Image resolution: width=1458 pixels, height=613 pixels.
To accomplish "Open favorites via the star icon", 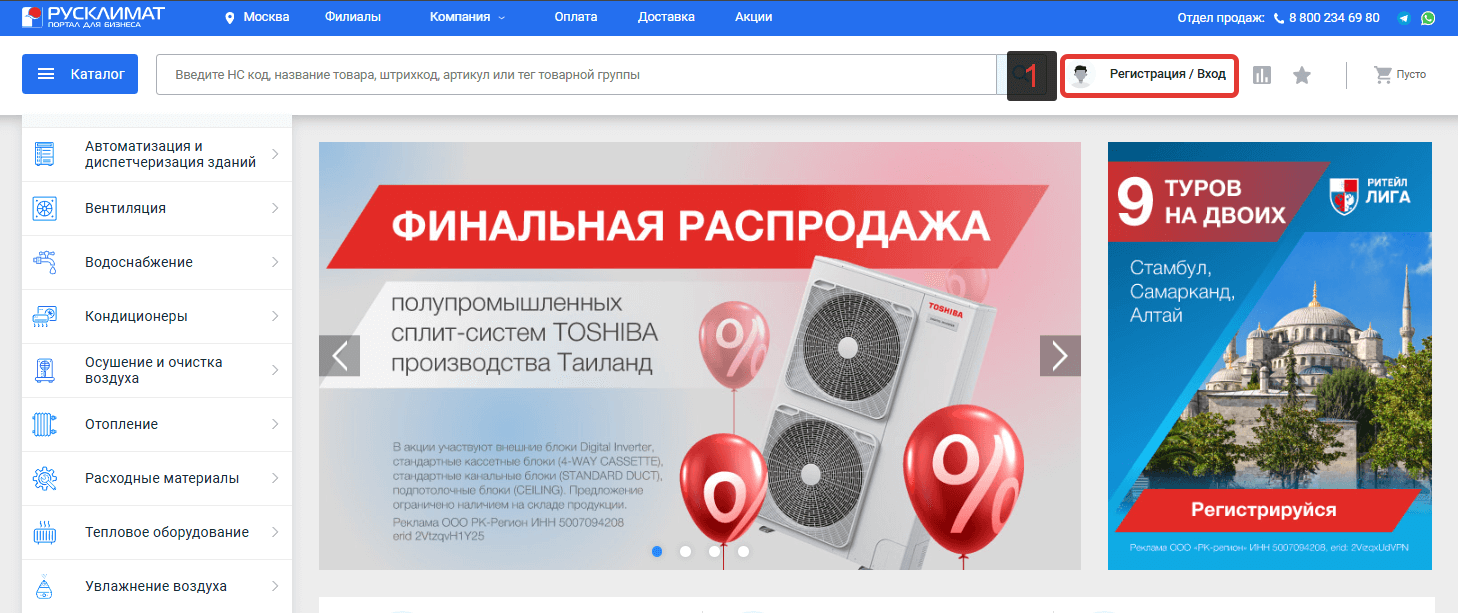I will click(1301, 75).
